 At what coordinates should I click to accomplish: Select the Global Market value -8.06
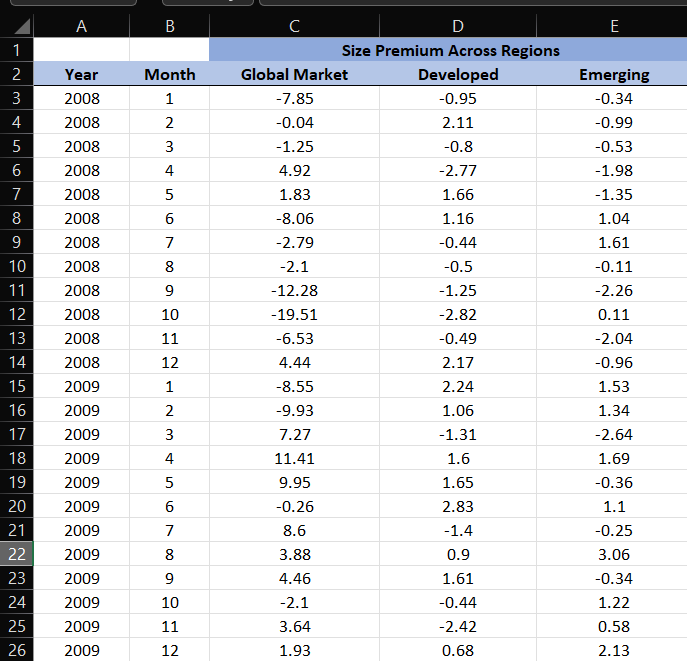point(294,219)
